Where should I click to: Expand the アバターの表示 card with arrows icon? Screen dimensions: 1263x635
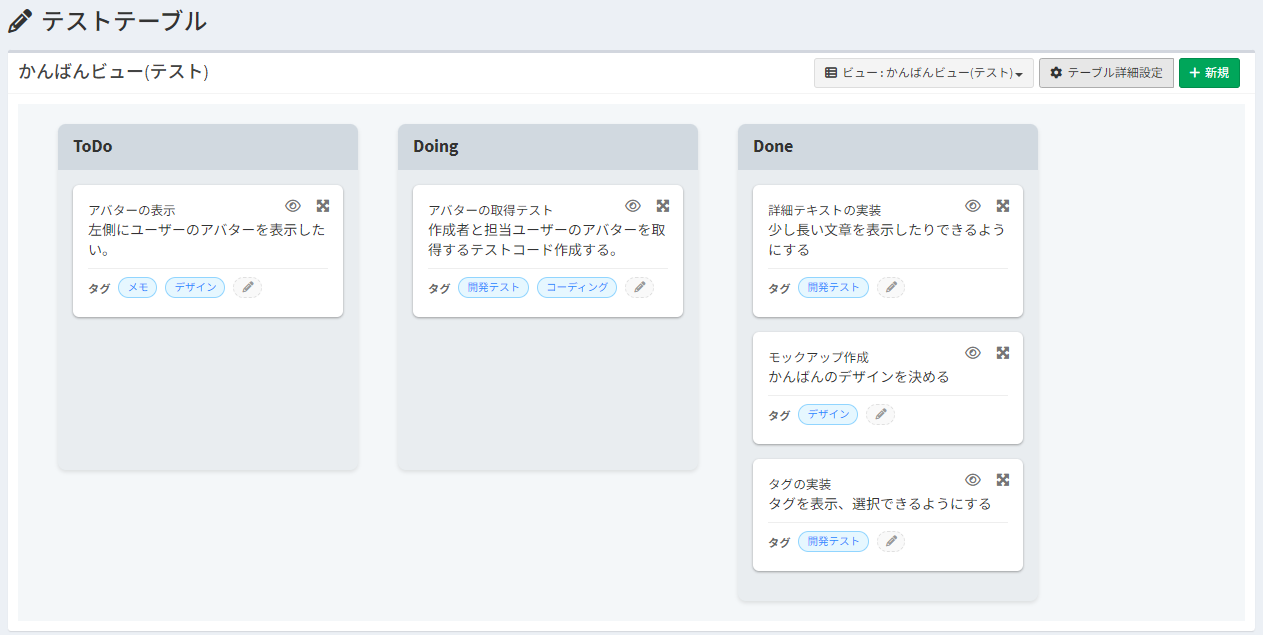pos(323,205)
